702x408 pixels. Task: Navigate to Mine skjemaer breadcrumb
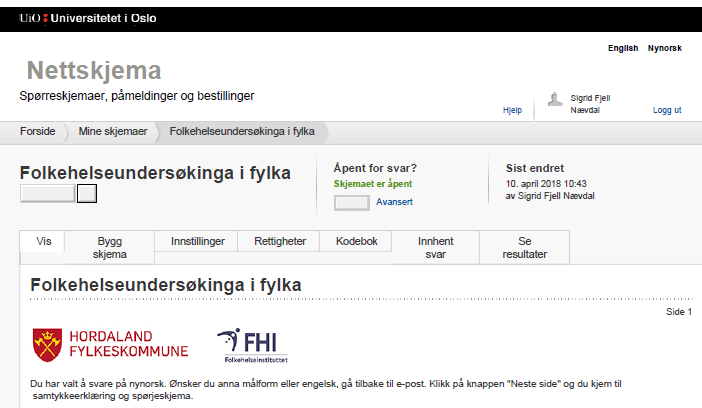113,132
